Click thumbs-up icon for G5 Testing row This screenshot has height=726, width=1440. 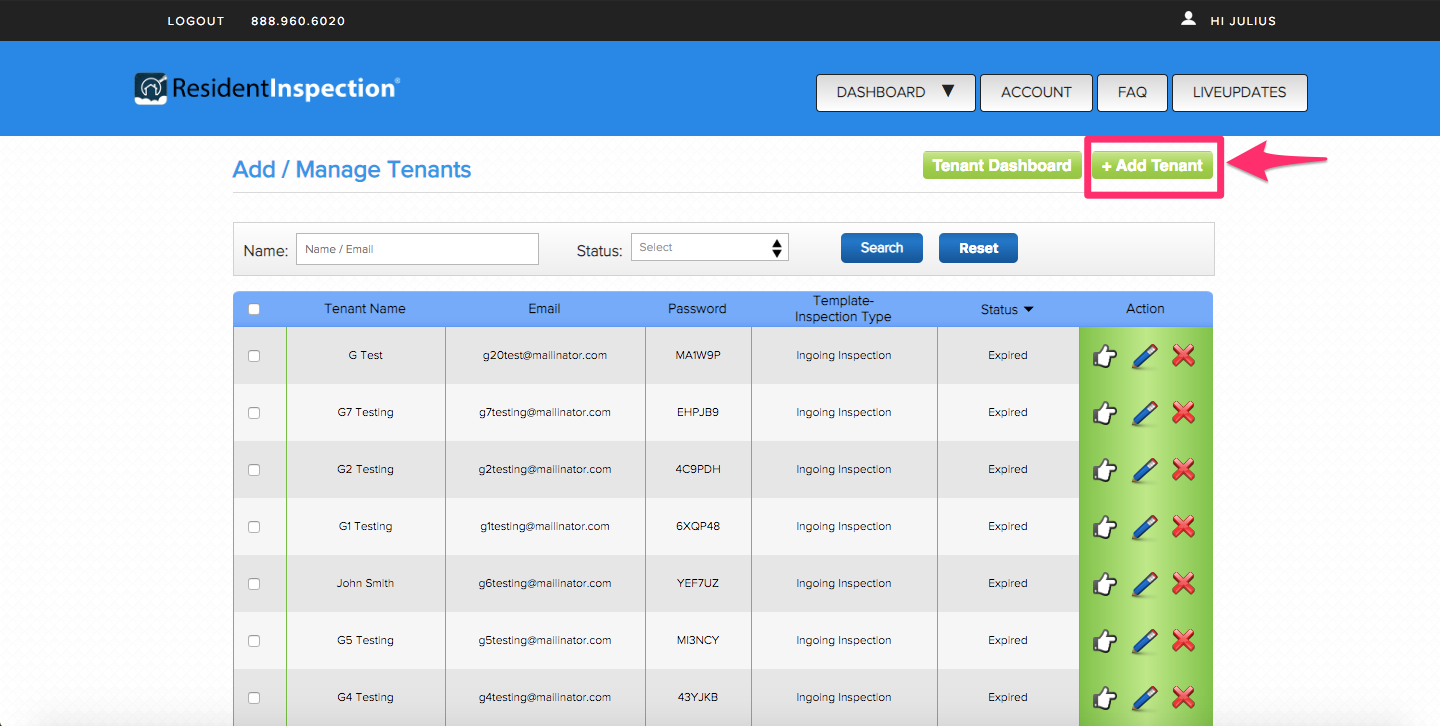[1104, 641]
